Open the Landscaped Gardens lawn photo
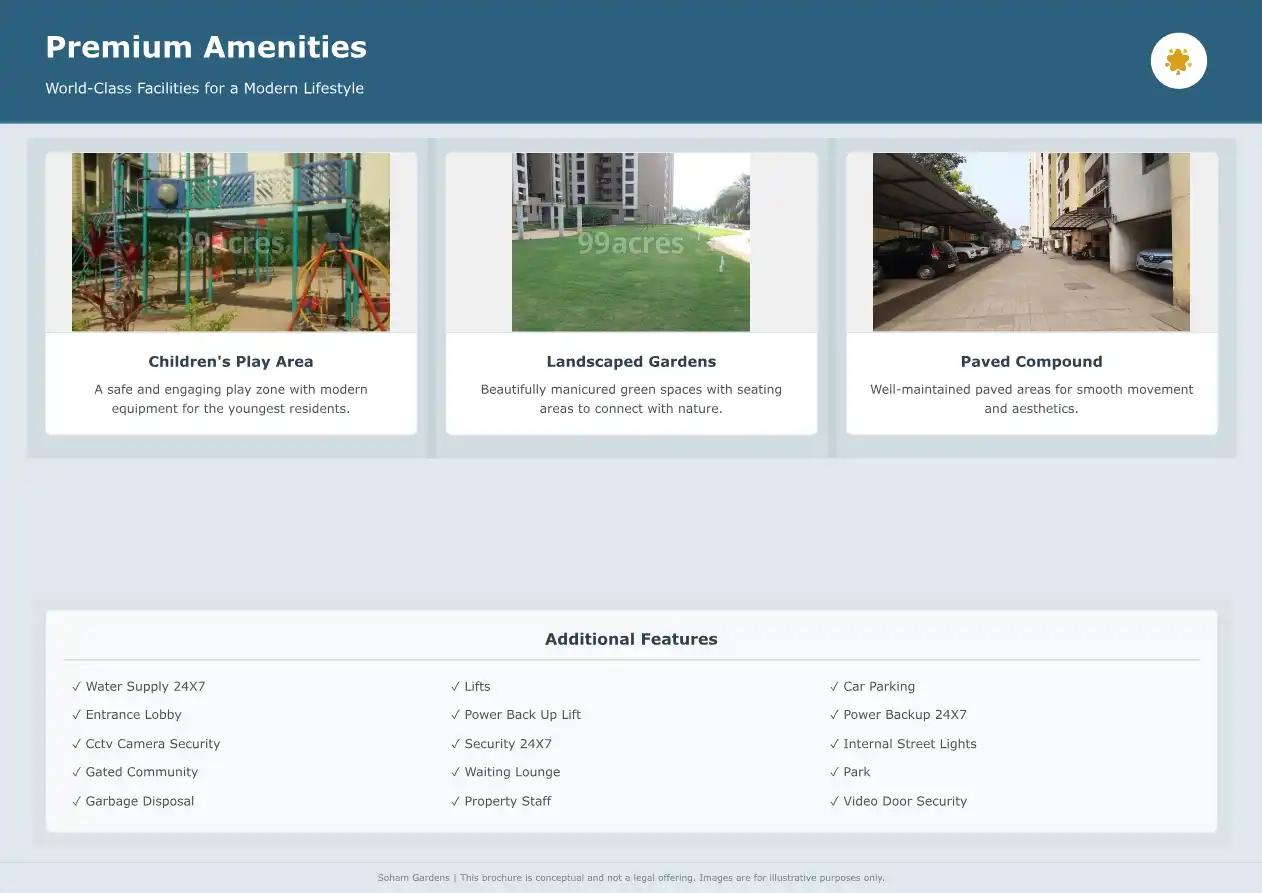Screen dimensions: 1262x893 point(631,242)
